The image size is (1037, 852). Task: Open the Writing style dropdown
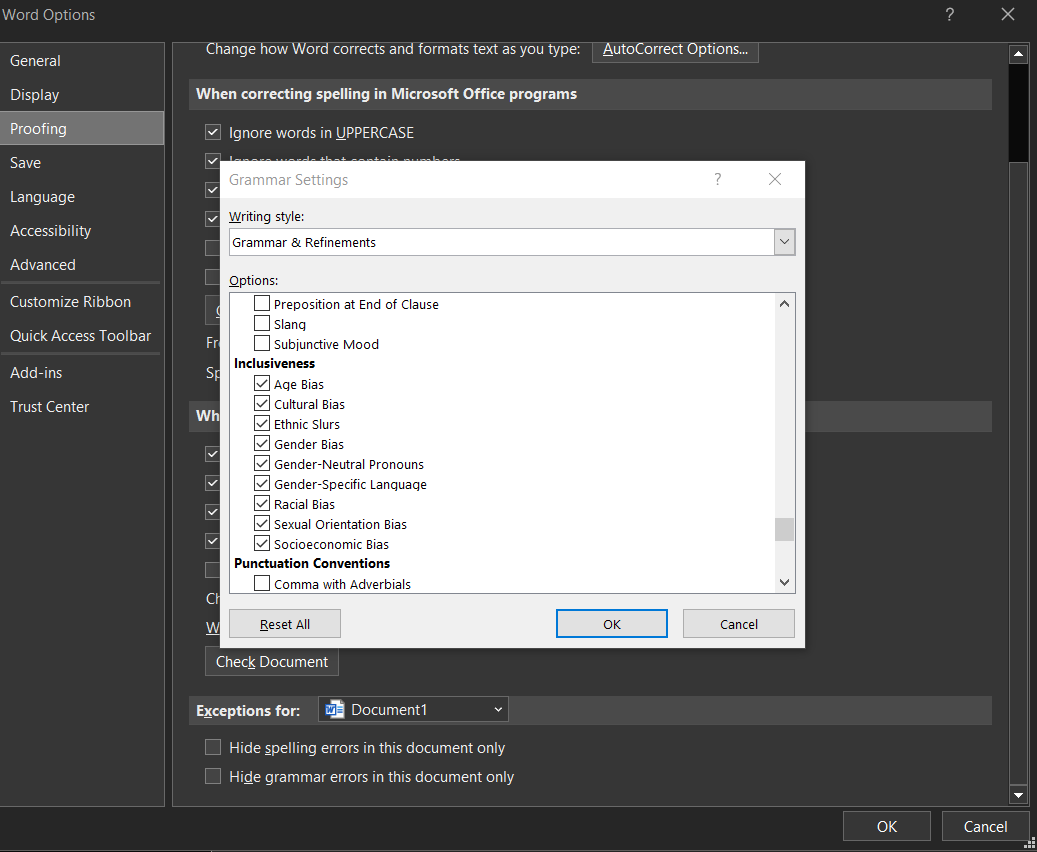(785, 241)
